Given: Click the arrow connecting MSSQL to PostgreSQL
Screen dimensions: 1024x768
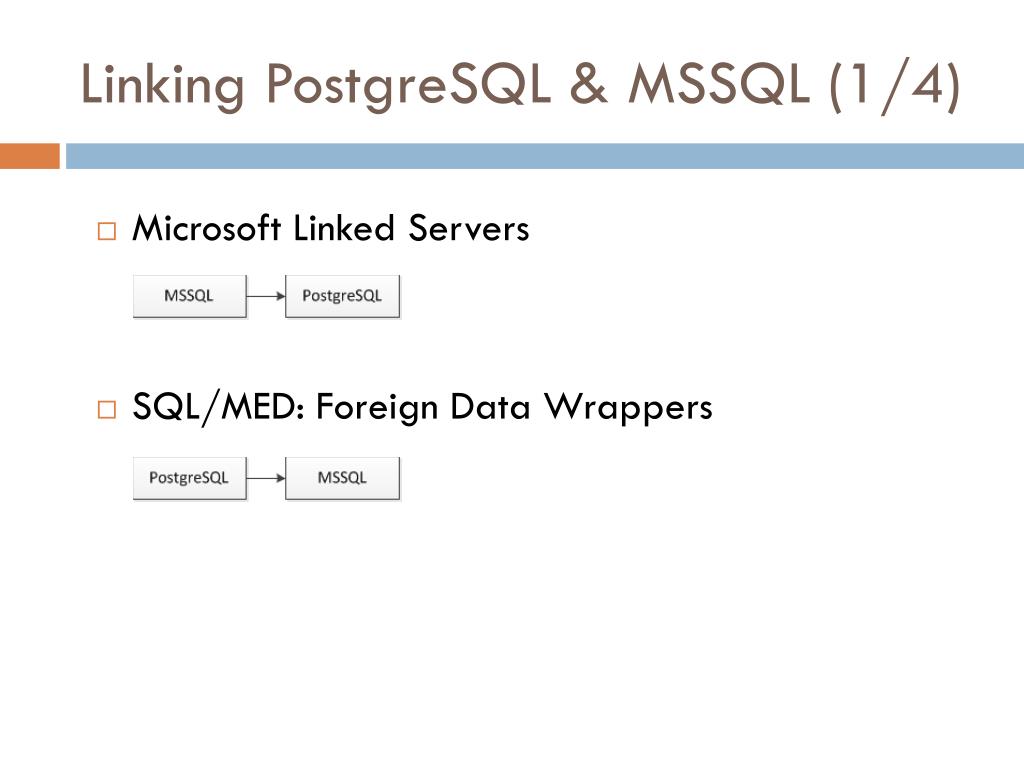Looking at the screenshot, I should 266,296.
